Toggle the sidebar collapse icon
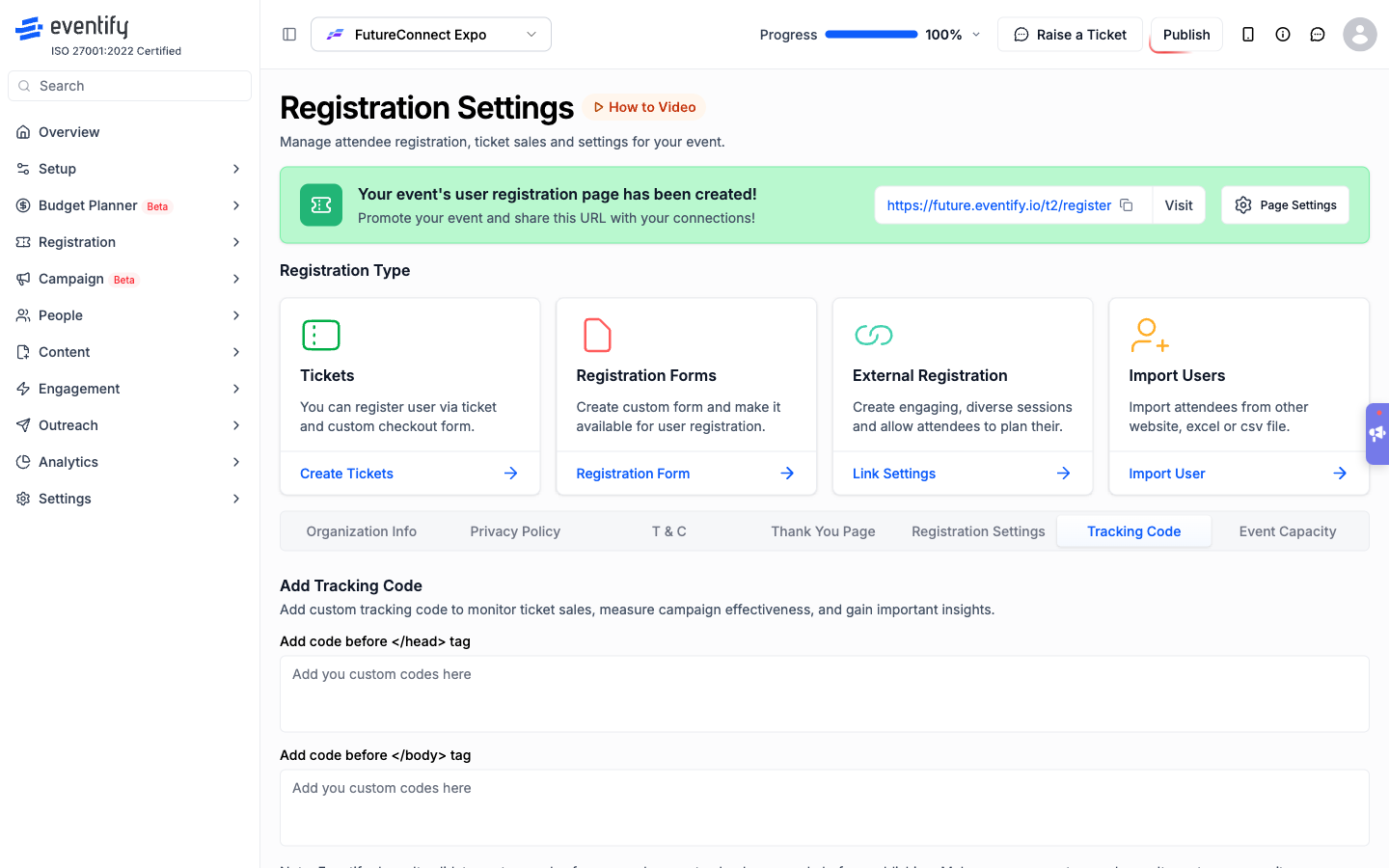 point(289,35)
